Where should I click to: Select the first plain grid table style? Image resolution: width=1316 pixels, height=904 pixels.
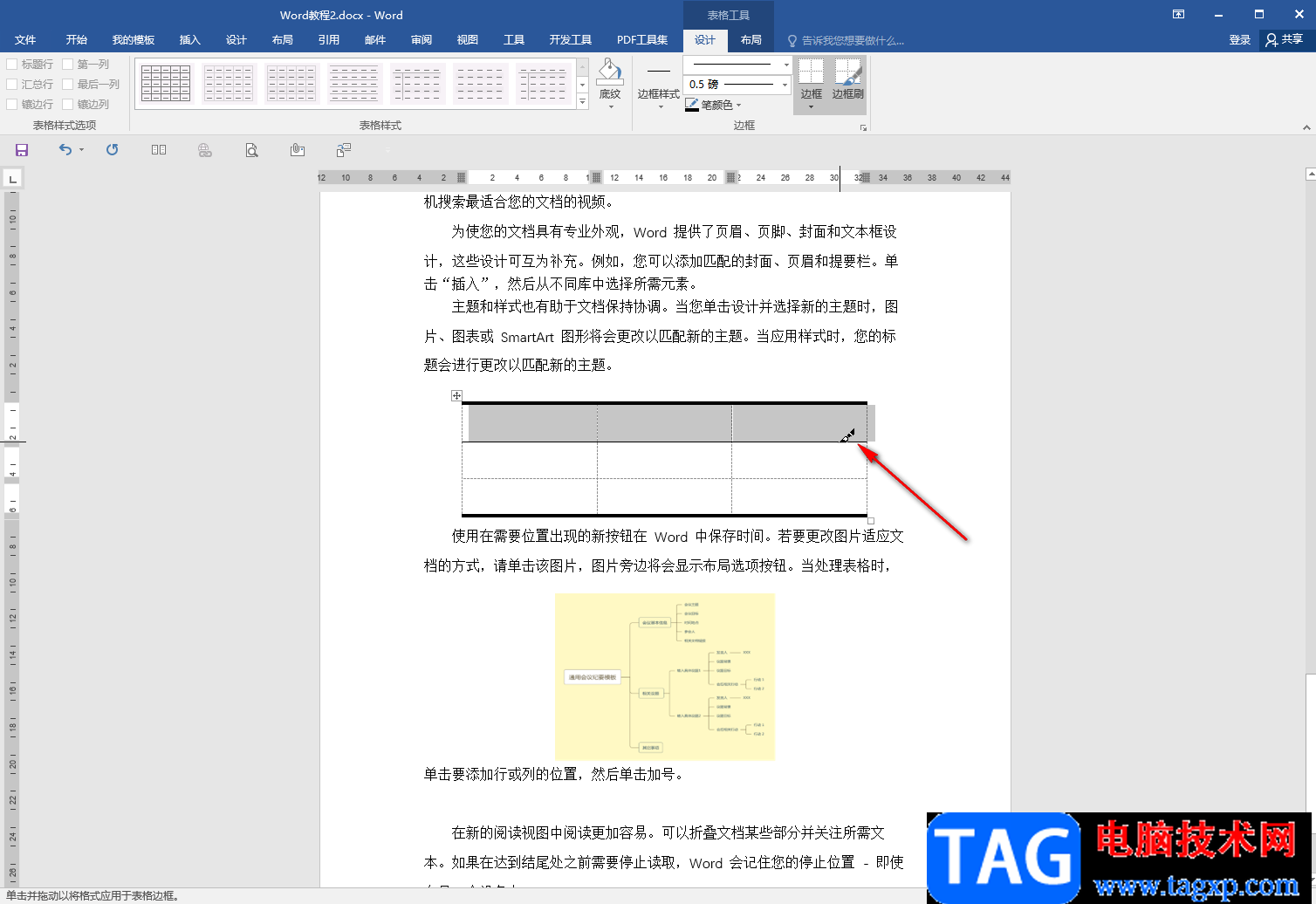166,83
